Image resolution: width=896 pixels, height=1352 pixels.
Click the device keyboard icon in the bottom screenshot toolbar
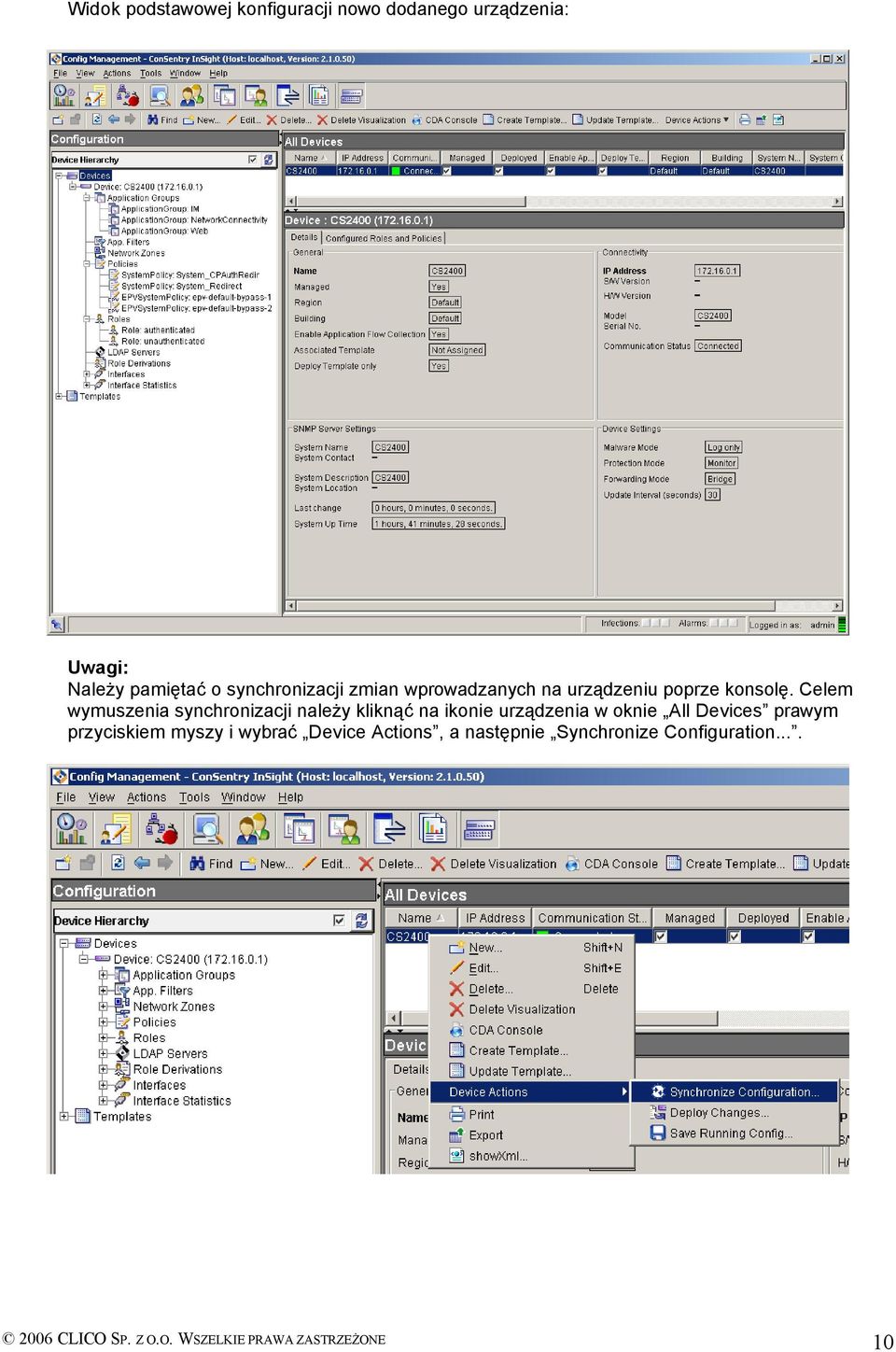pyautogui.click(x=479, y=828)
